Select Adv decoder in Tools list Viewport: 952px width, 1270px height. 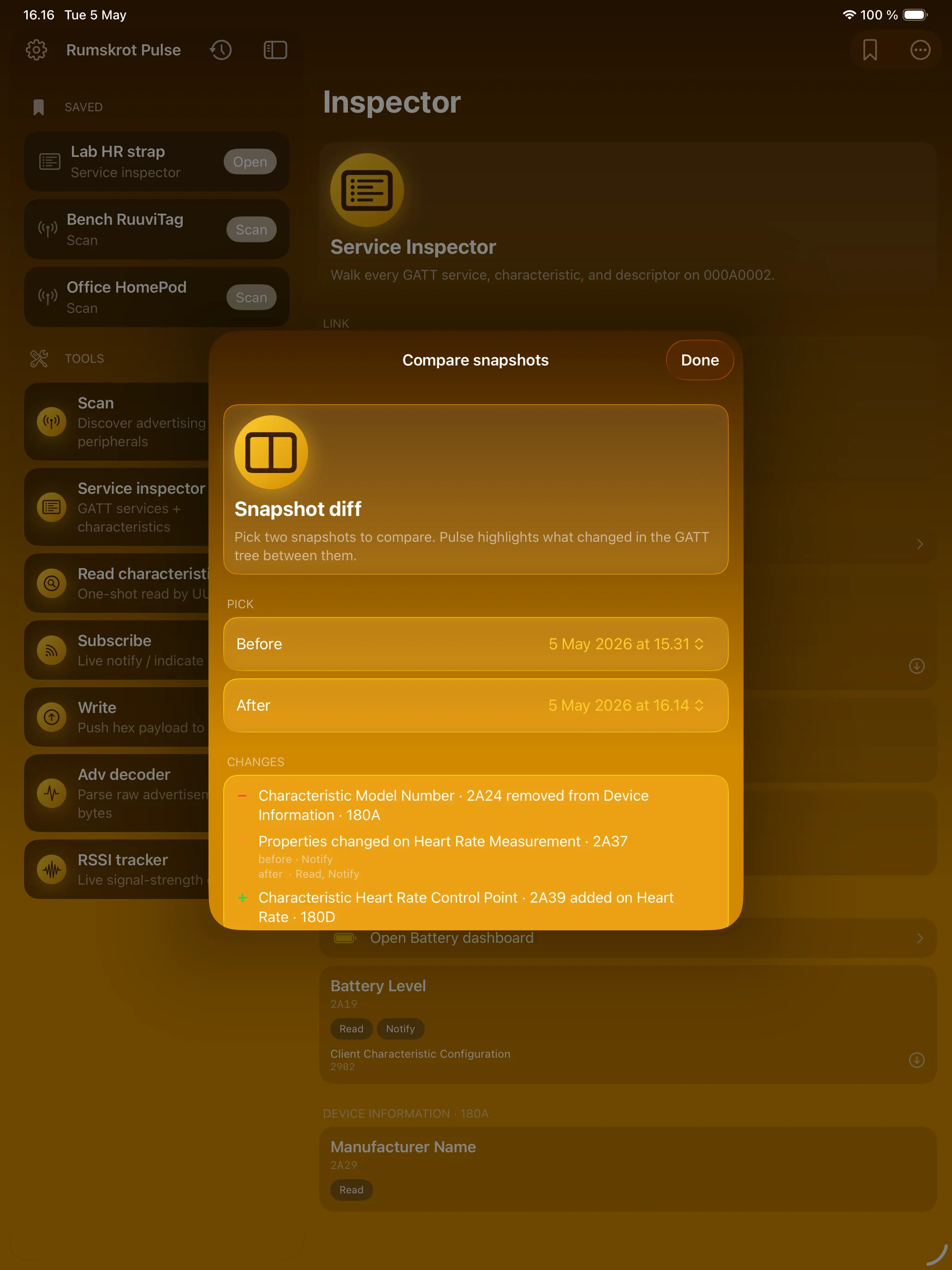coord(117,793)
